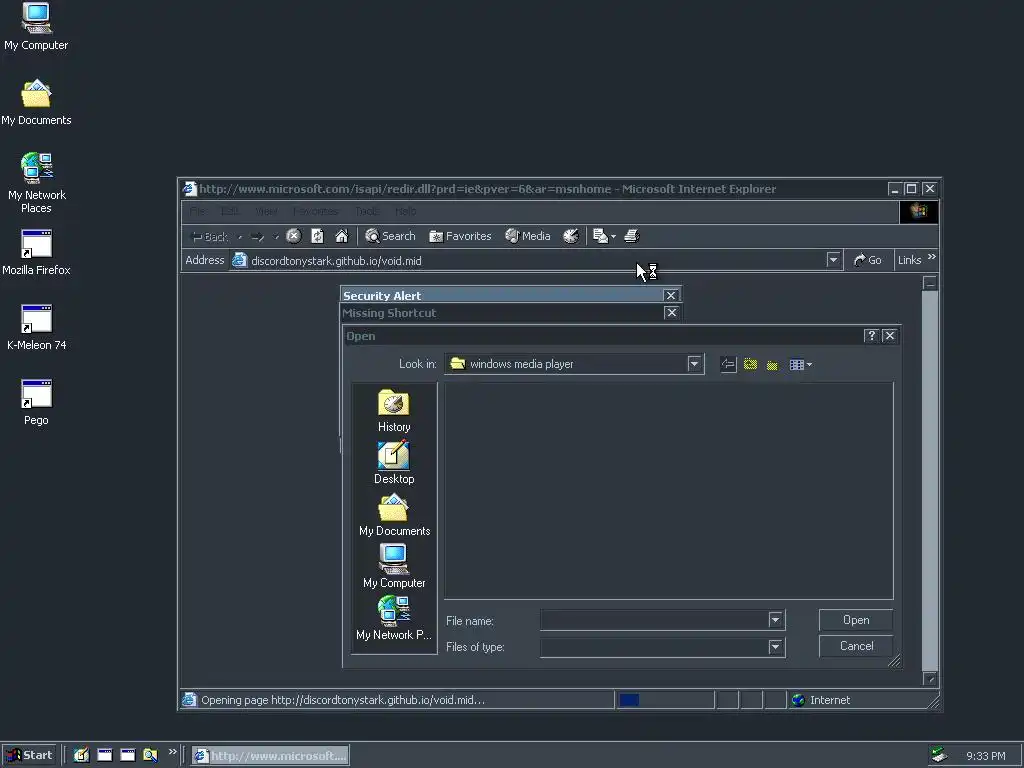Open the Favorites pane in IE toolbar

(460, 236)
